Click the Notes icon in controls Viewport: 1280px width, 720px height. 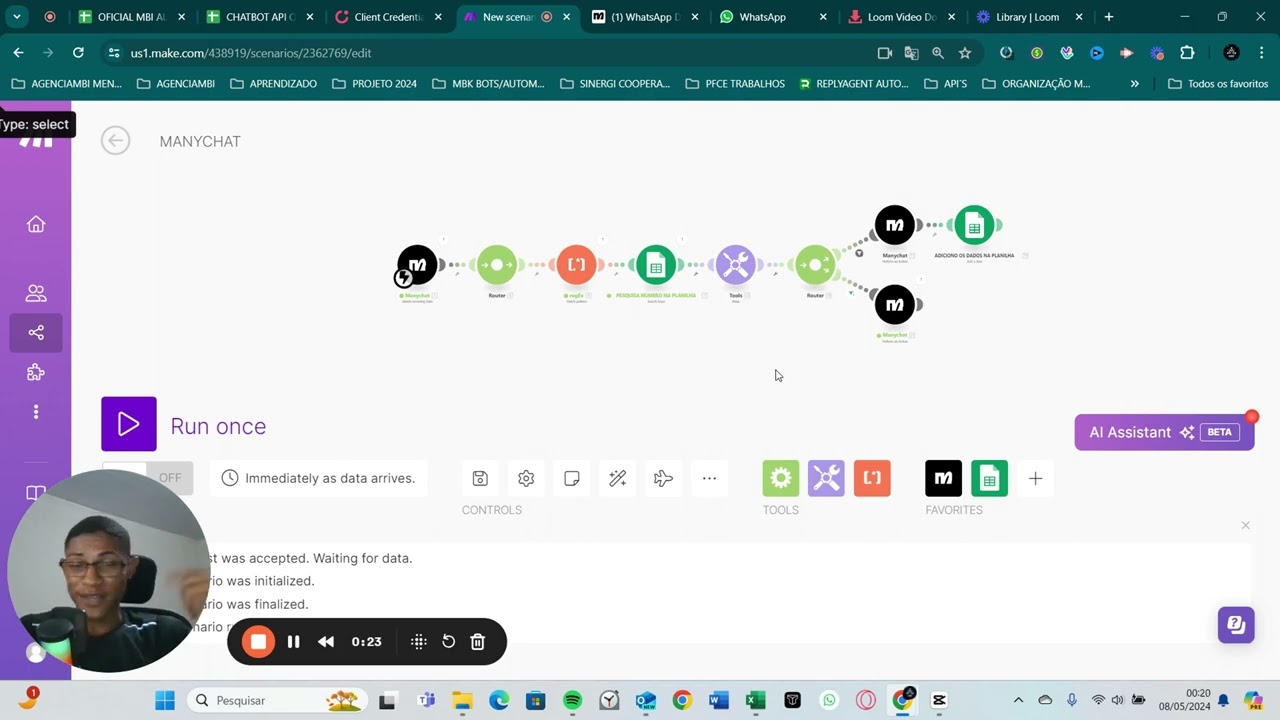(x=572, y=478)
